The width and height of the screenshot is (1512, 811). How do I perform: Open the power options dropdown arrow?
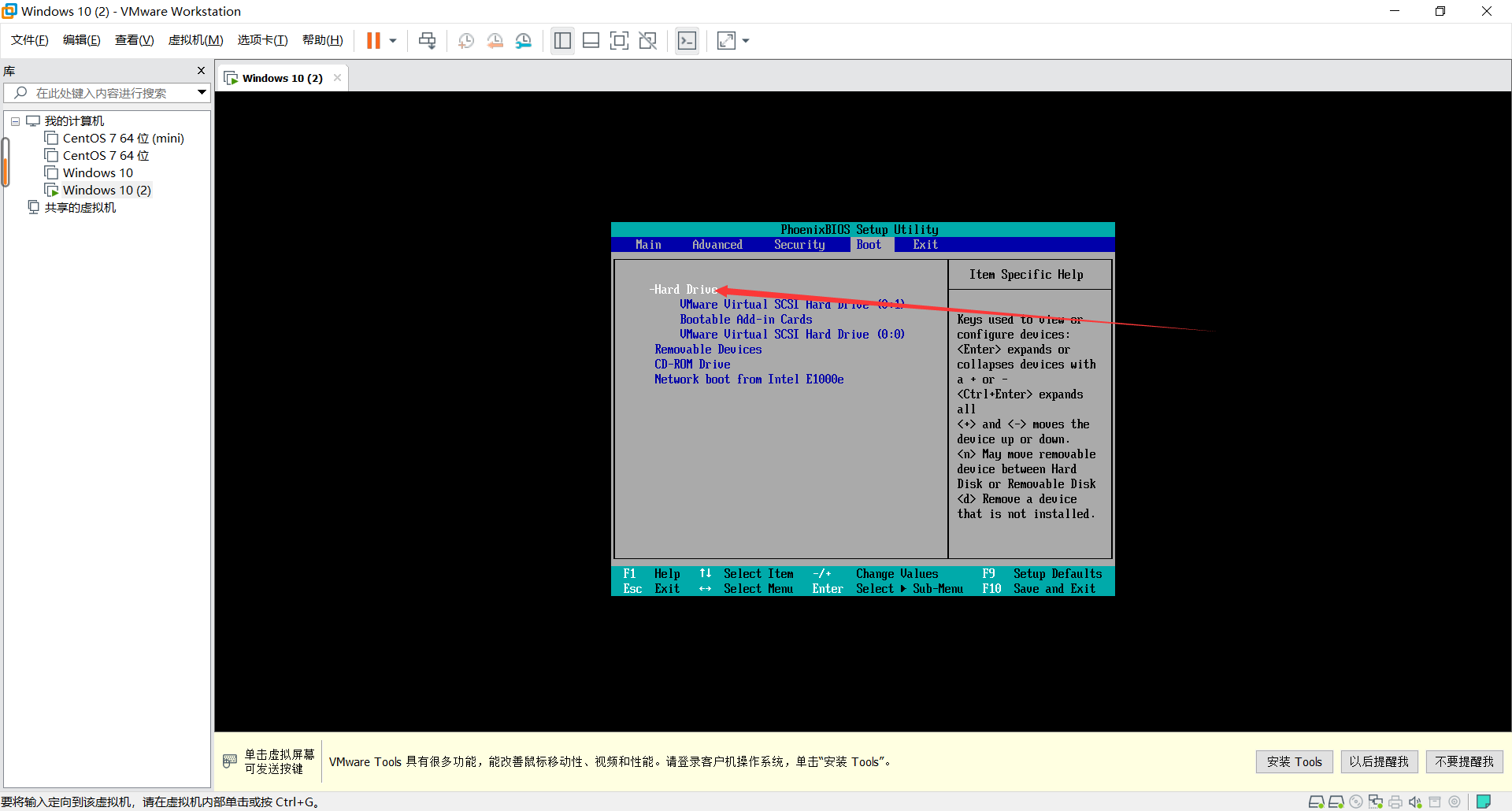click(393, 41)
